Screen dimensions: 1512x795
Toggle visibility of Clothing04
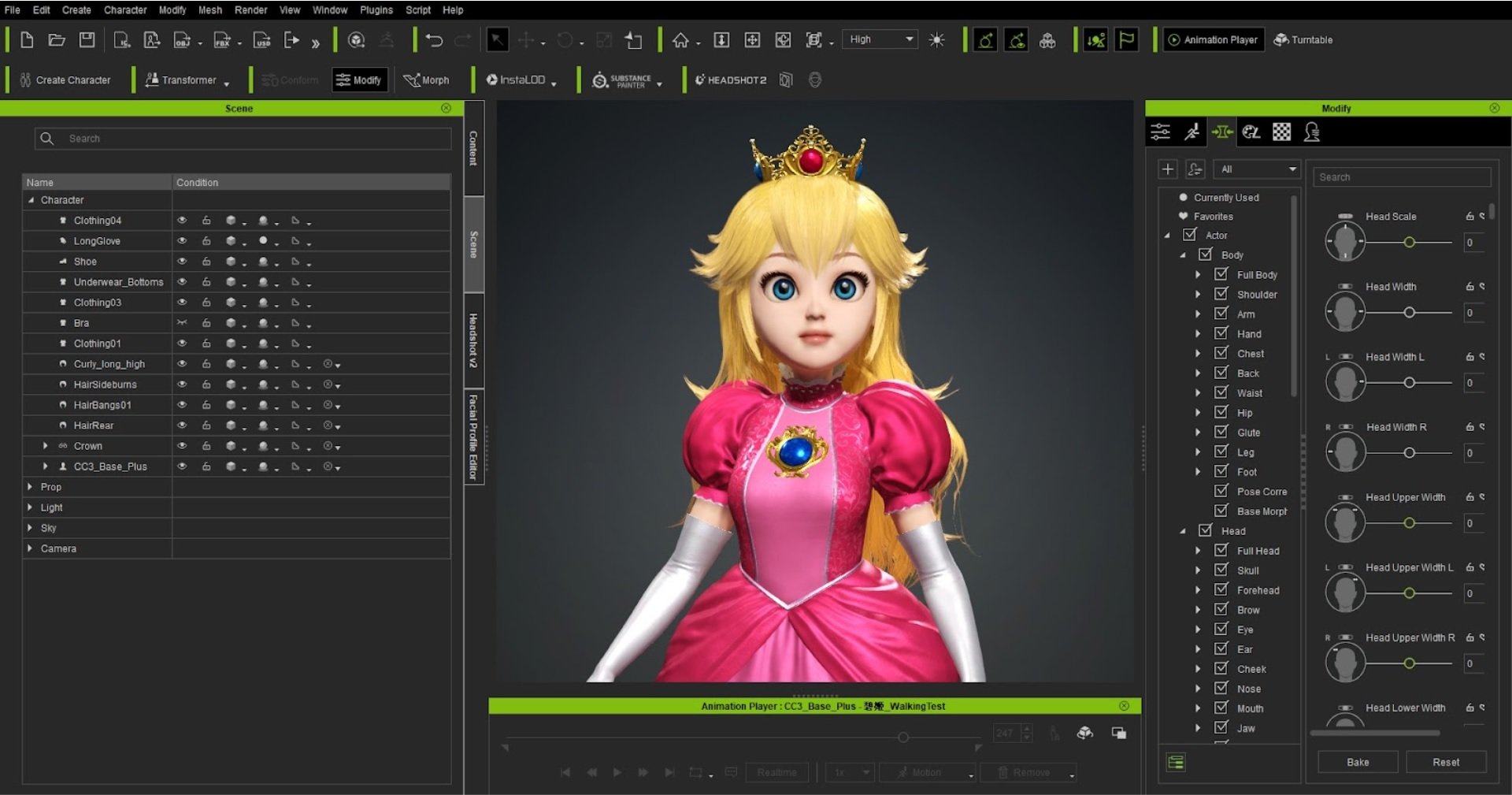click(182, 221)
